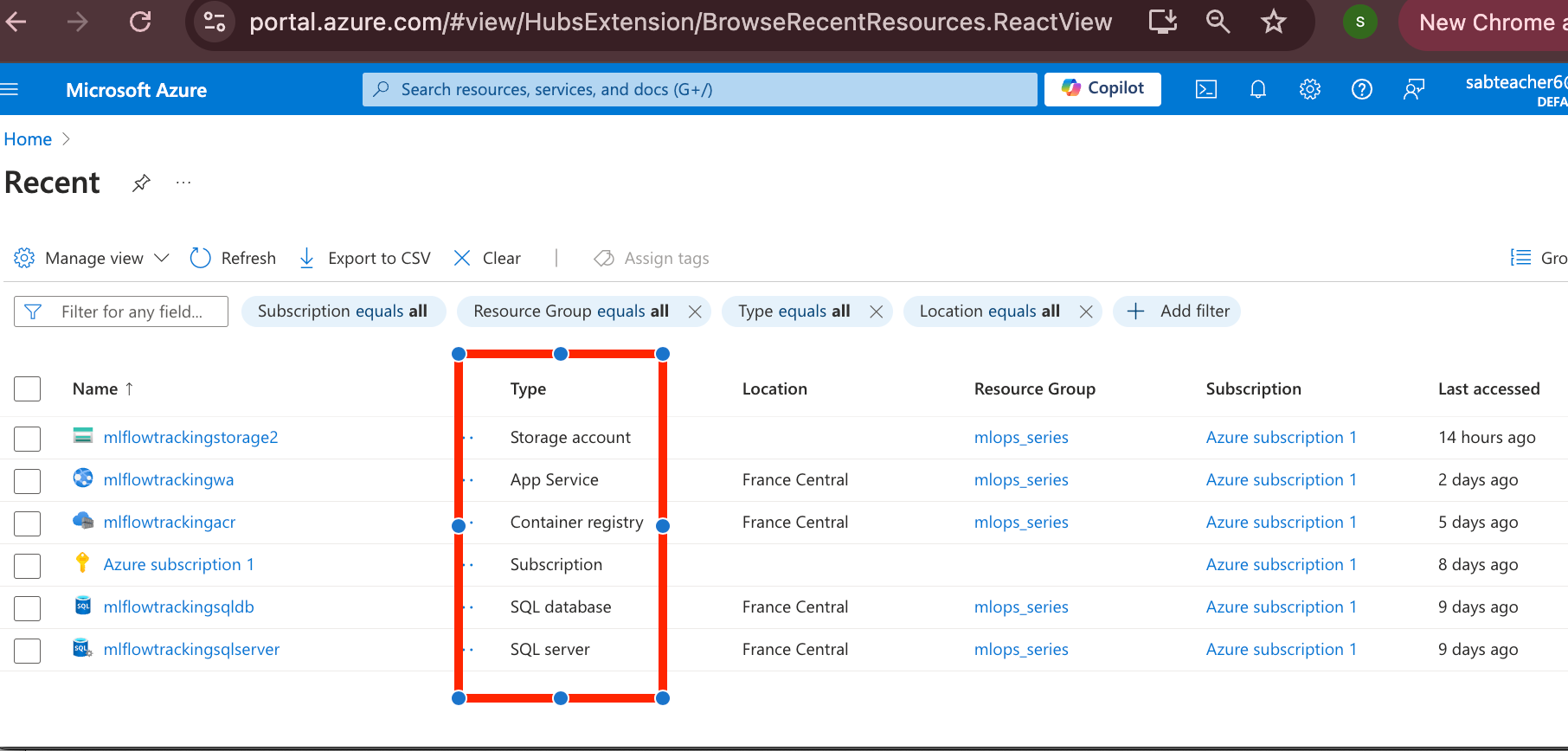Open the mlflowtrackingsqldb resource link

click(178, 607)
